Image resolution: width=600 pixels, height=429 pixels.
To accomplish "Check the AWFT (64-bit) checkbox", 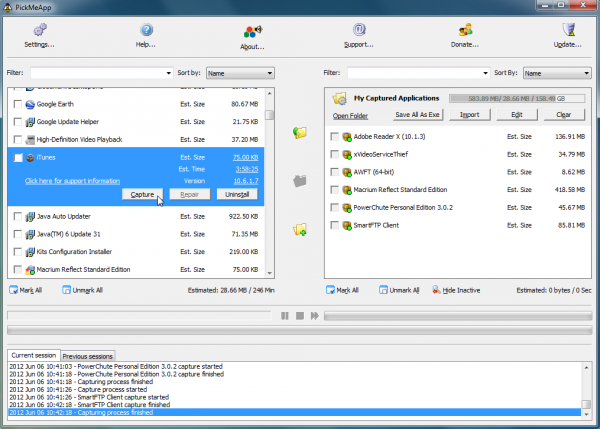I will point(334,172).
